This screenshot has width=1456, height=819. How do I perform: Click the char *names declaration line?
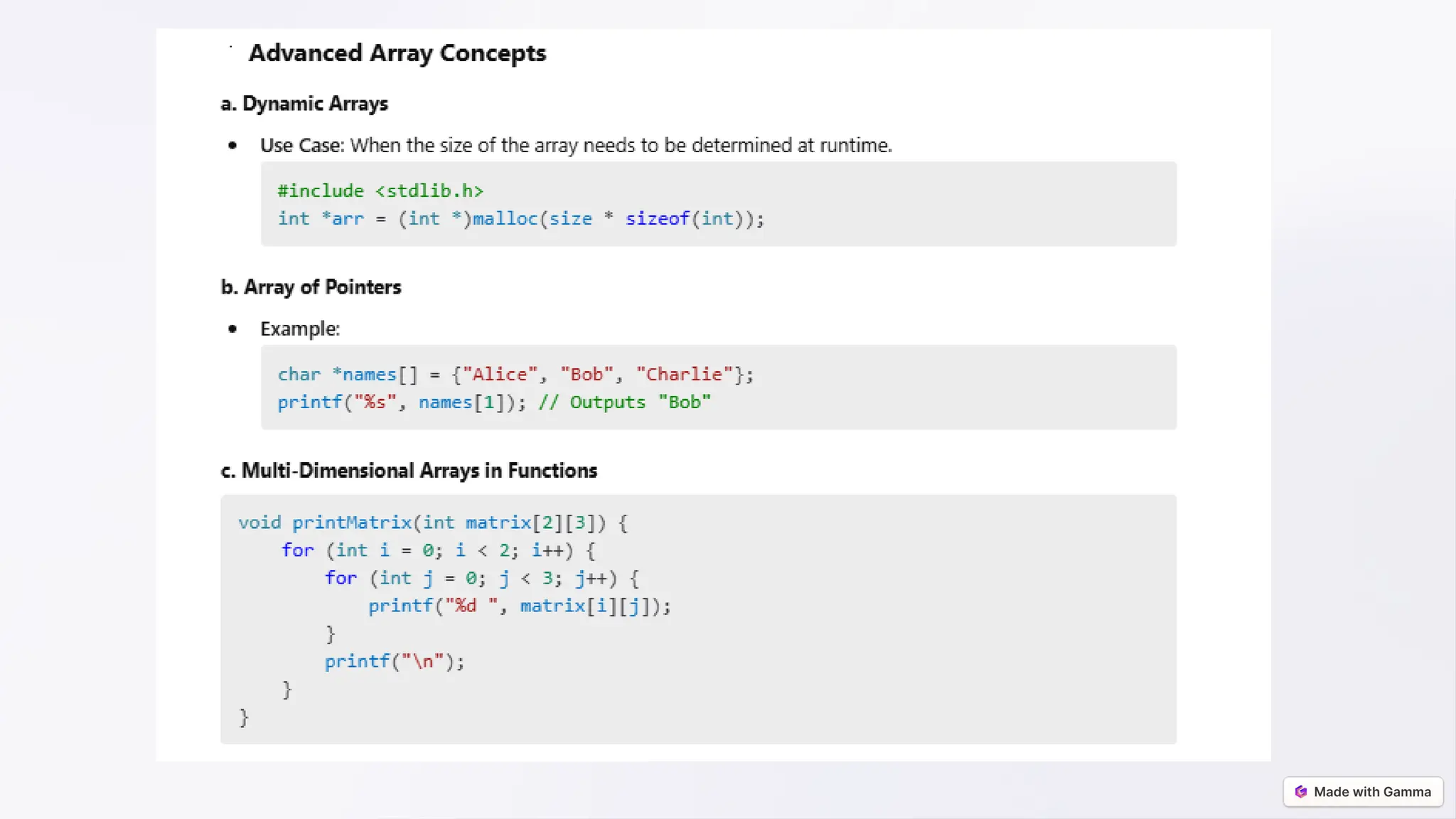pos(515,375)
